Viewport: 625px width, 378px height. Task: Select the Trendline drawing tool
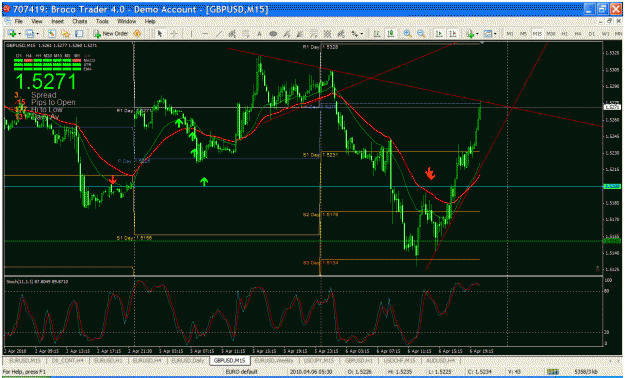tap(219, 34)
